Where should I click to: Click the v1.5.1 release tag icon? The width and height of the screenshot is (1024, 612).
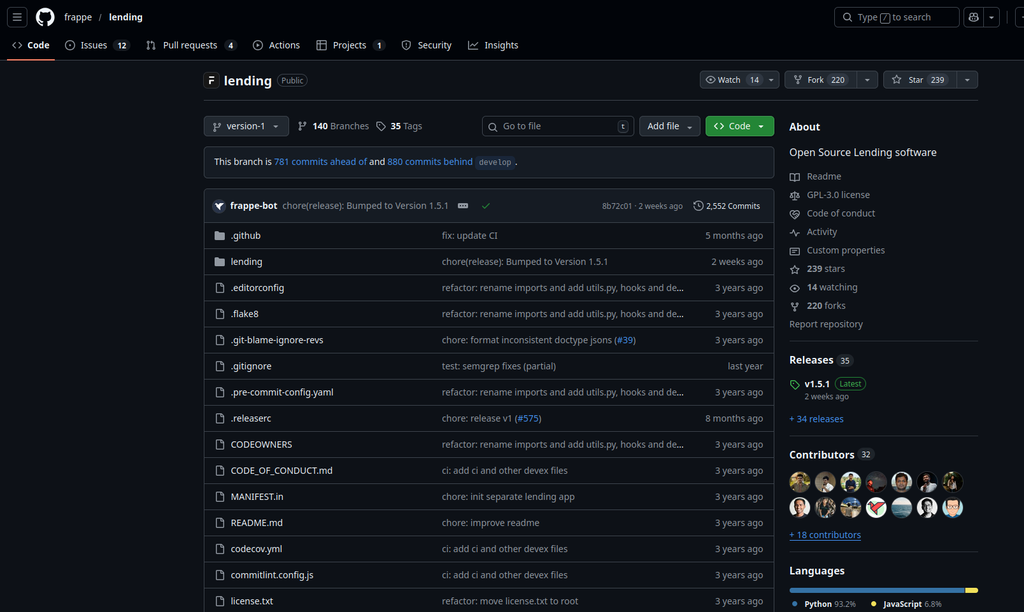coord(795,385)
